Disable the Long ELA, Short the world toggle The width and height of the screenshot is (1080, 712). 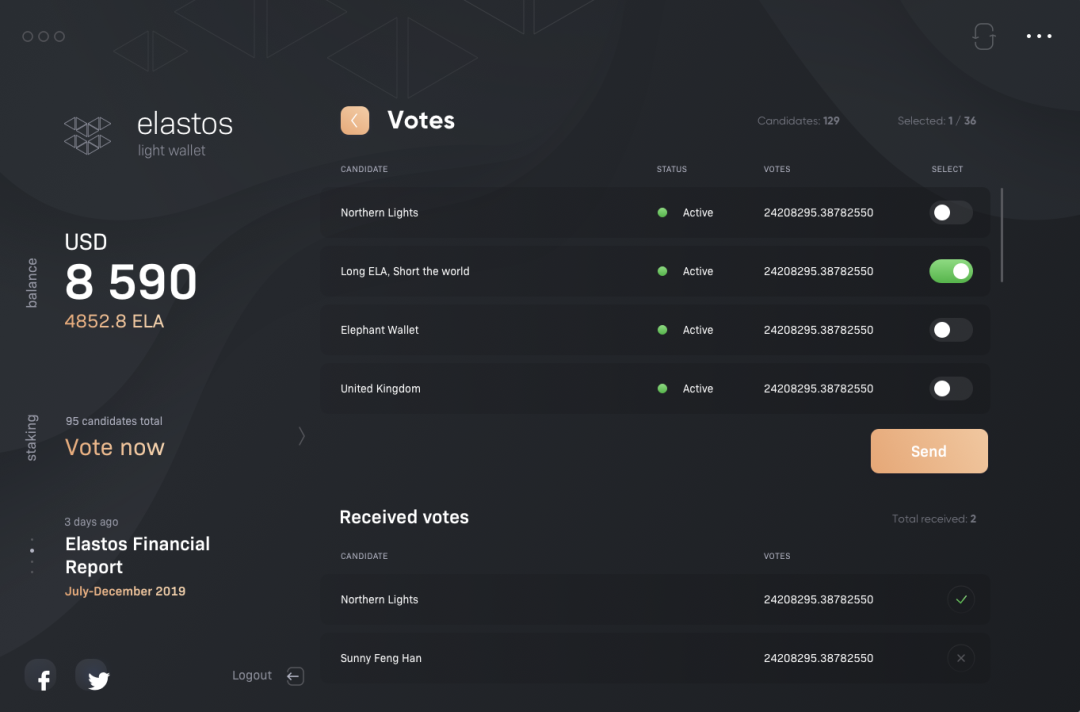[x=951, y=271]
